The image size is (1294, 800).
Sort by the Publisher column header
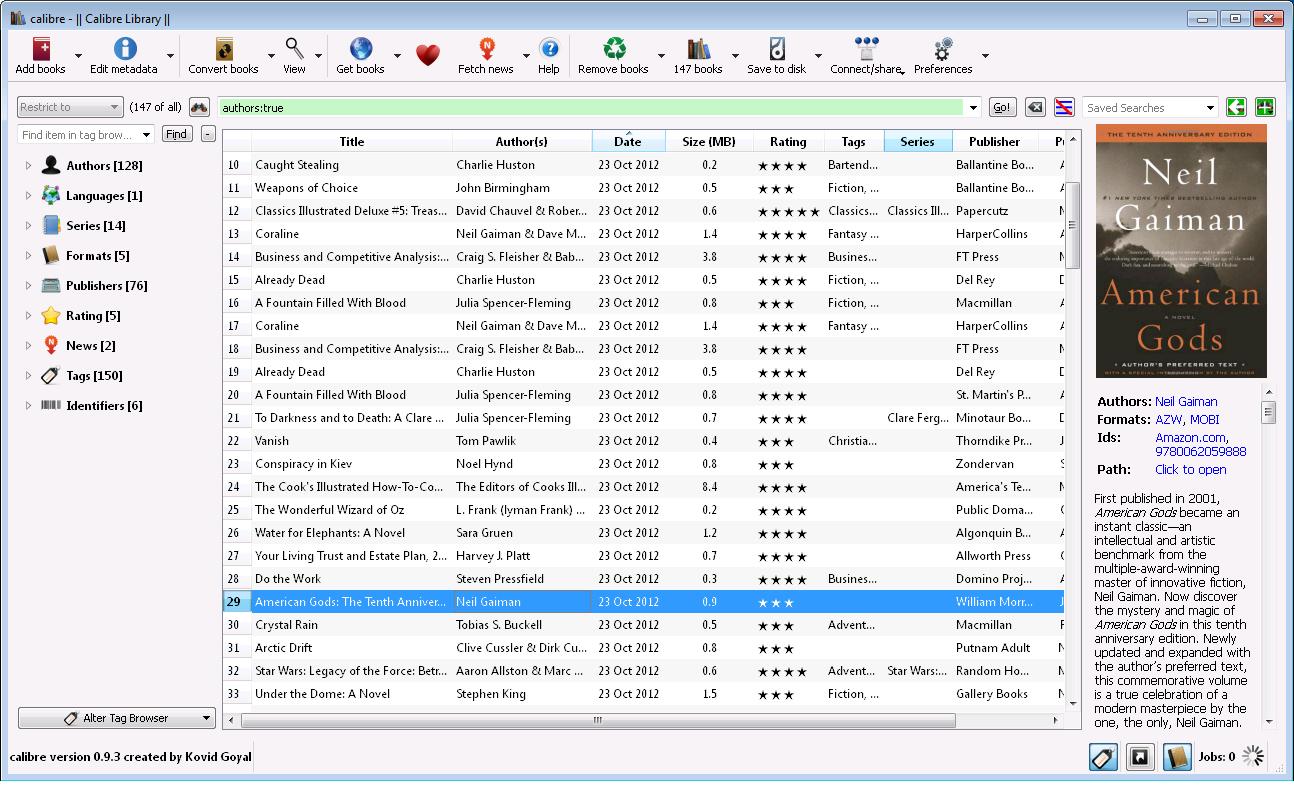995,141
